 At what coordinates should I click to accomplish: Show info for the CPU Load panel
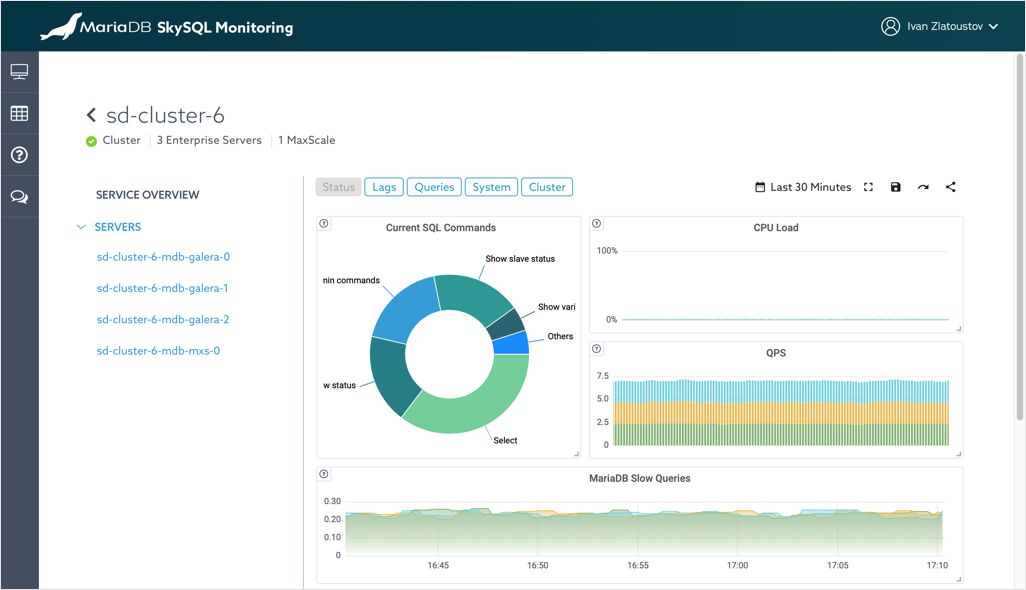pyautogui.click(x=597, y=224)
